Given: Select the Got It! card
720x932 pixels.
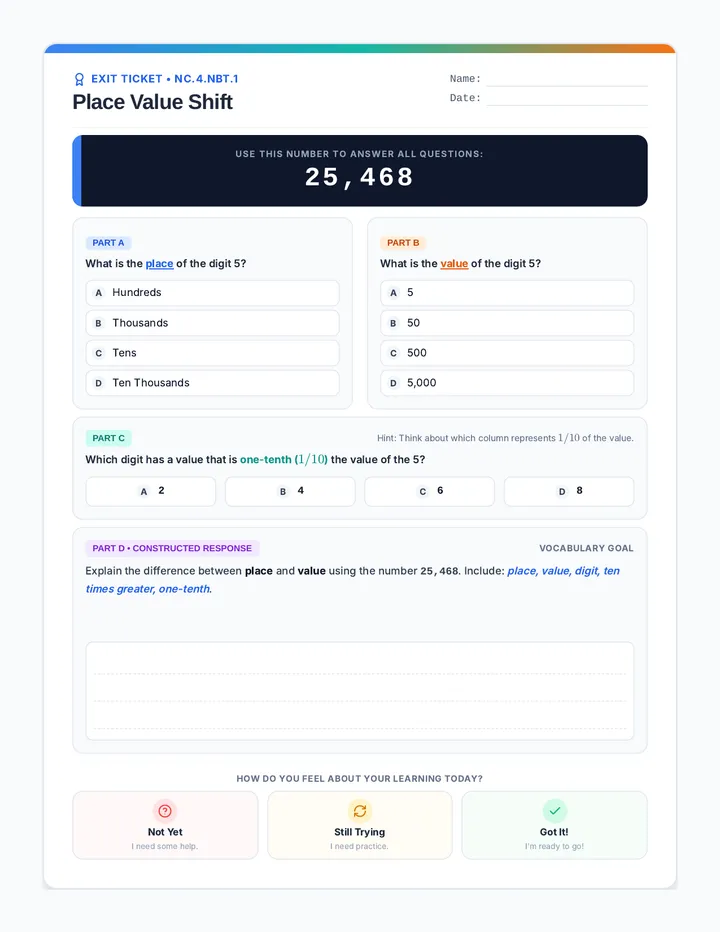Looking at the screenshot, I should click(554, 825).
